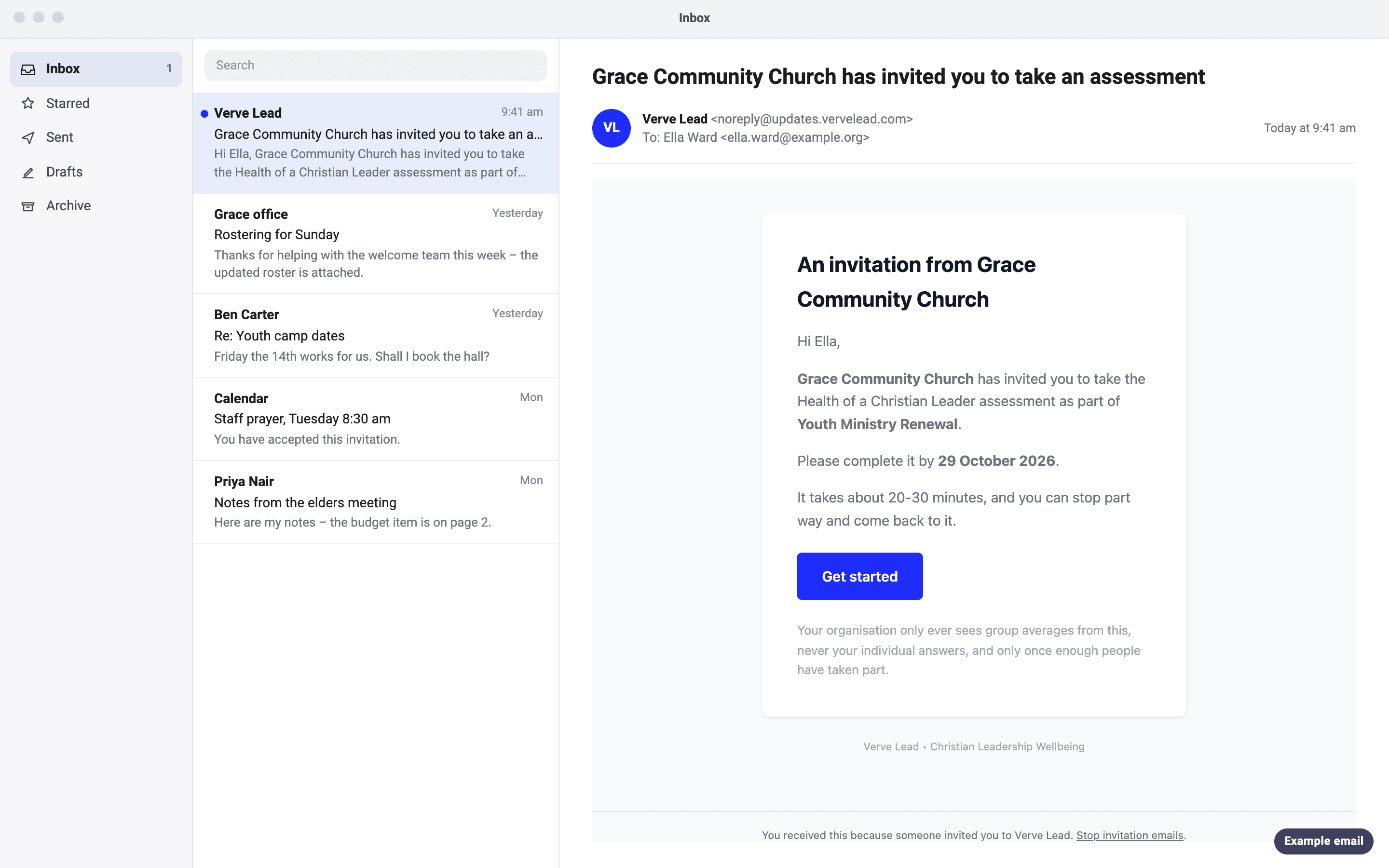Click the email subject heading in reading pane
The image size is (1389, 868).
tap(898, 77)
